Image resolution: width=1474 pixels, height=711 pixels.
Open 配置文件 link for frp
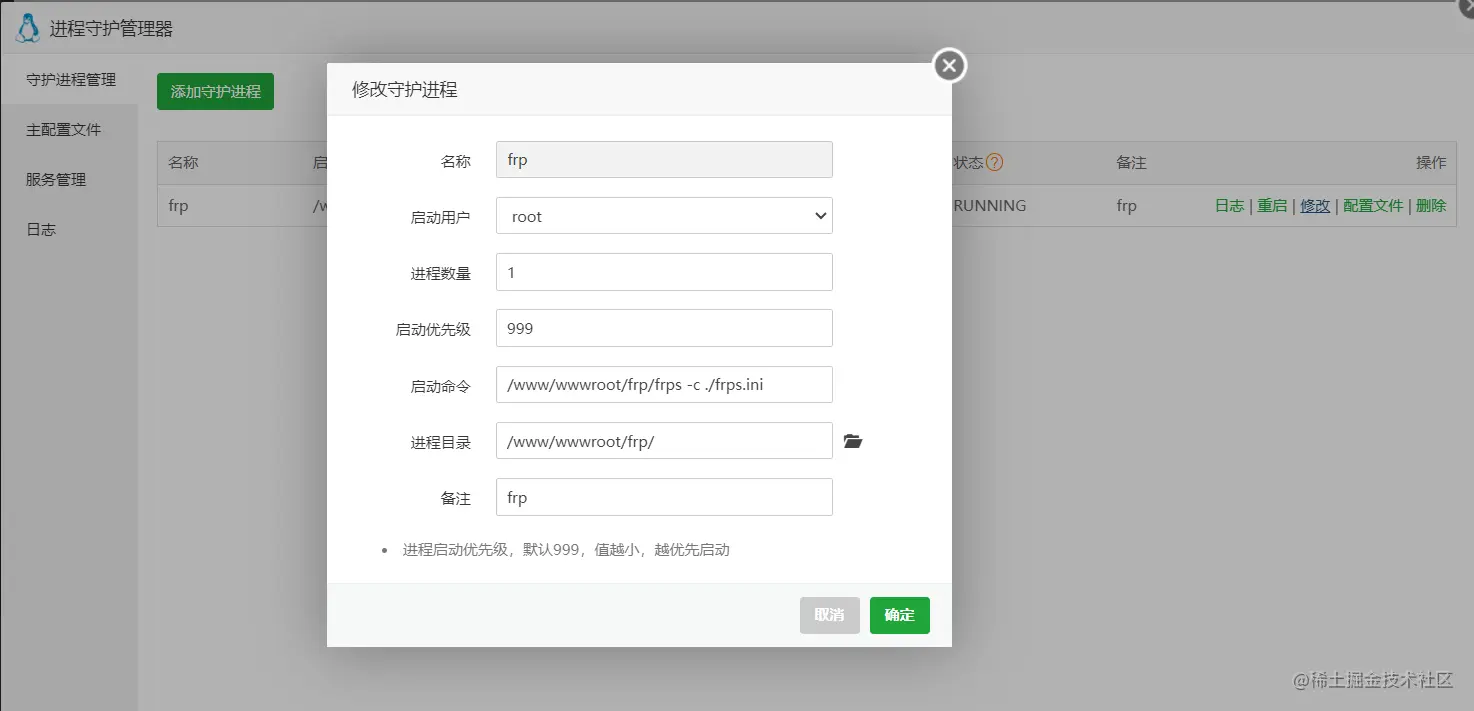1373,205
